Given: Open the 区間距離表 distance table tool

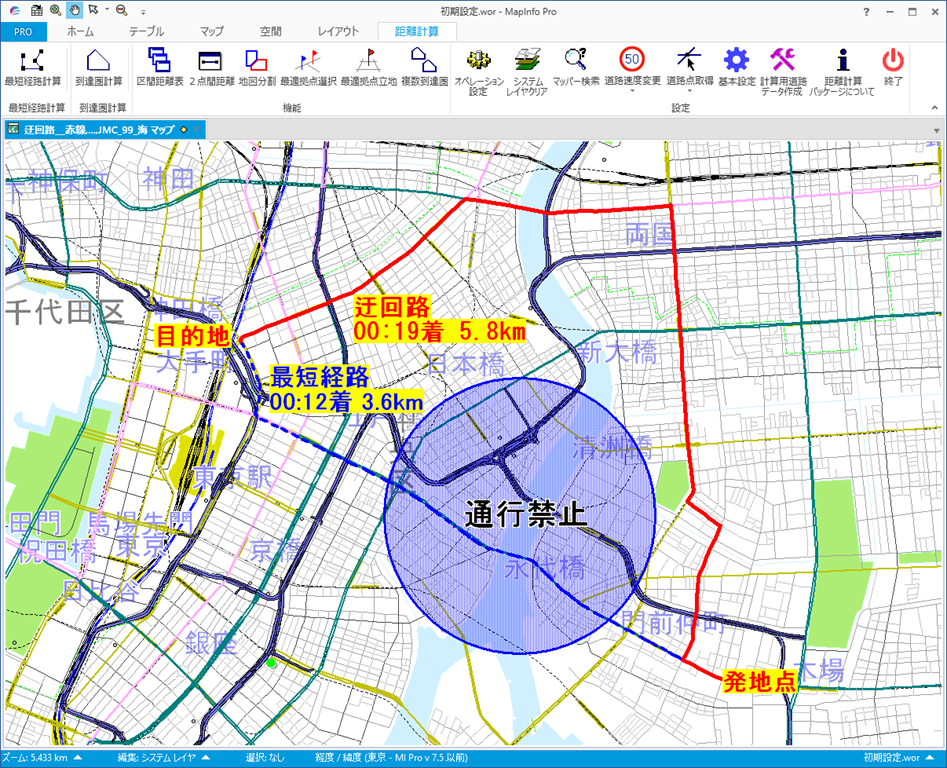Looking at the screenshot, I should pos(159,60).
